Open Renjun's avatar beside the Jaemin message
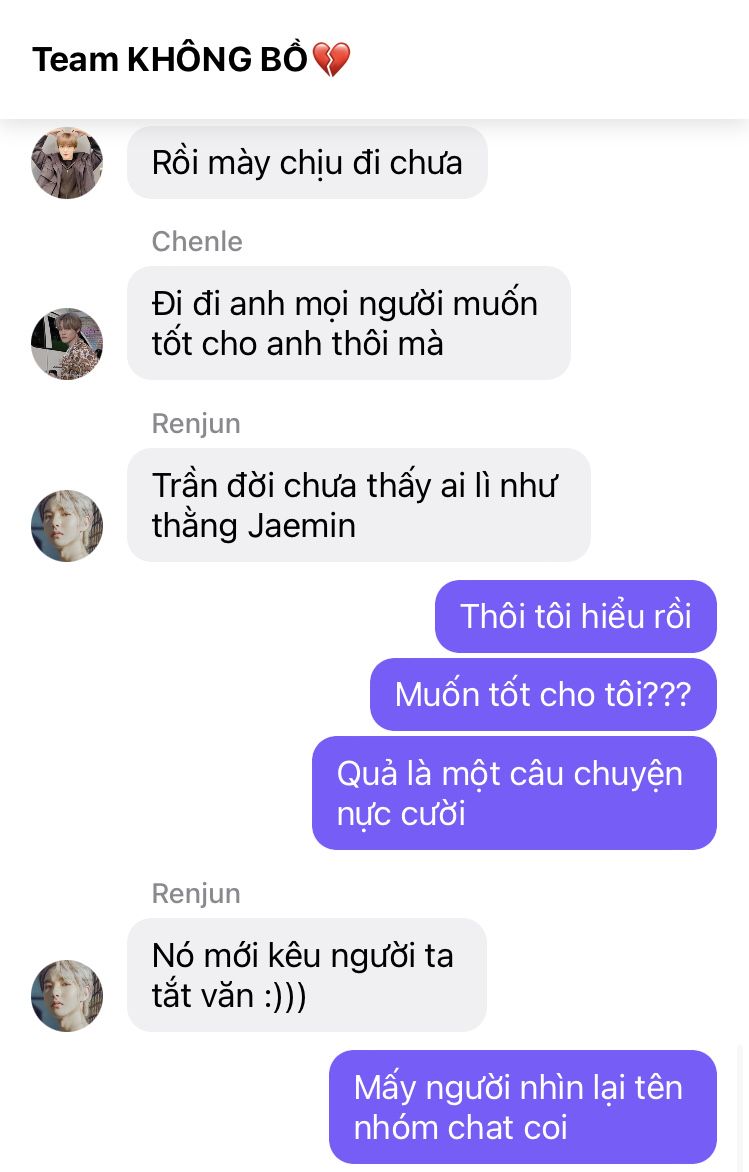Image resolution: width=749 pixels, height=1172 pixels. coord(67,525)
